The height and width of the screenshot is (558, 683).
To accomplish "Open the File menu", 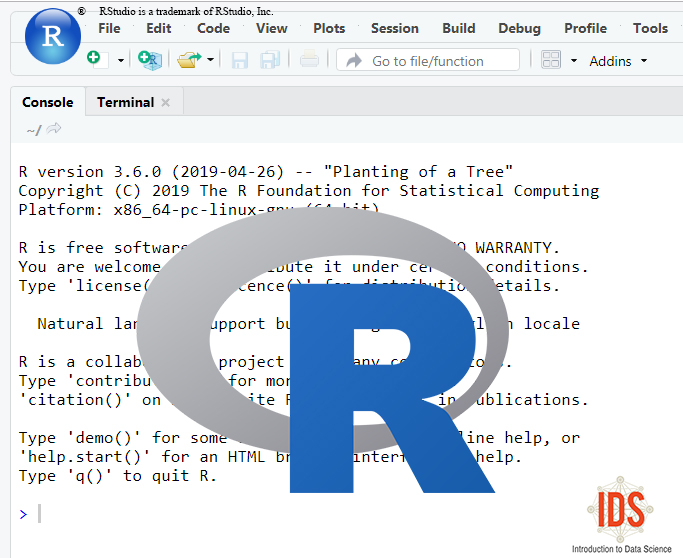I will pos(109,28).
